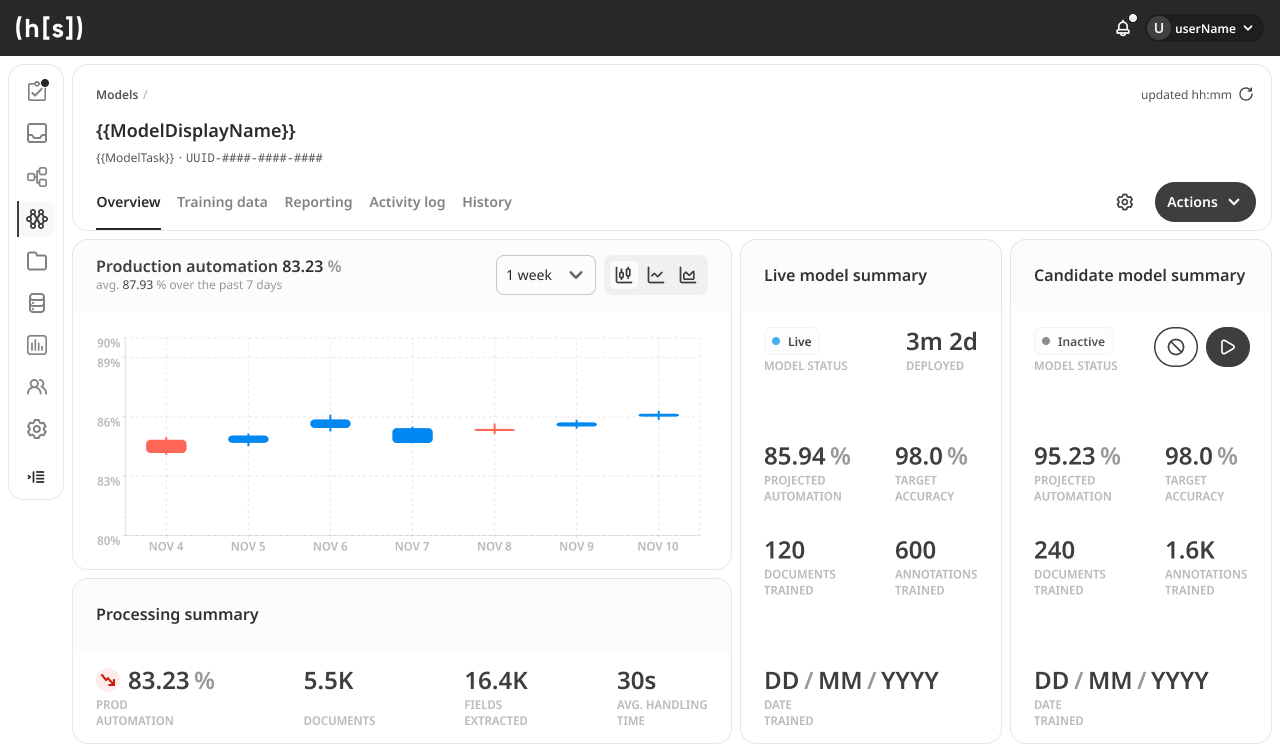Open the userName account menu
The height and width of the screenshot is (752, 1280).
1204,28
